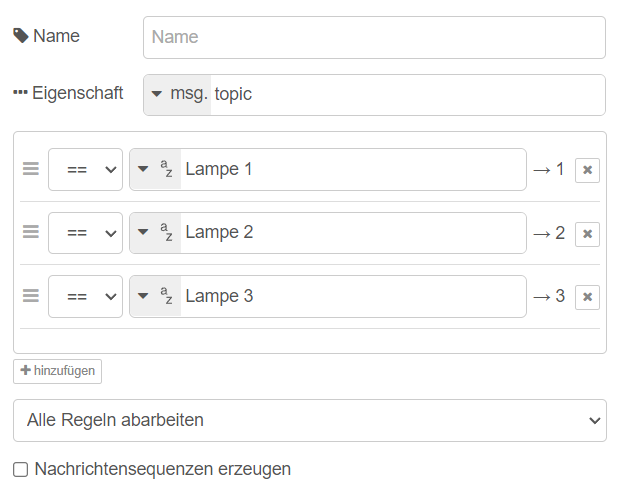
Task: Click the reorder handle for Lampe 2
Action: [x=31, y=232]
